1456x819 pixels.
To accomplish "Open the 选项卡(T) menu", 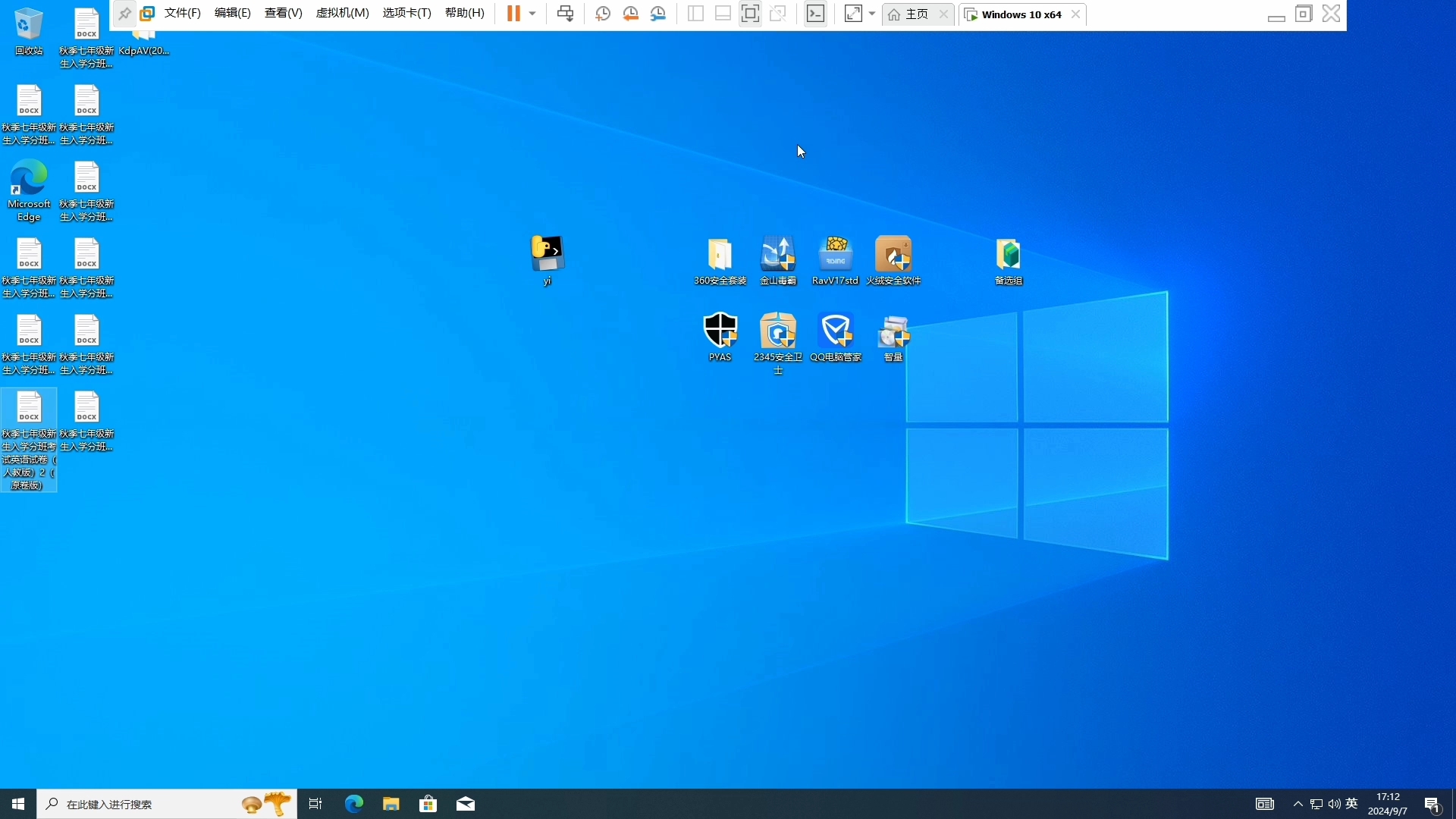I will coord(406,14).
